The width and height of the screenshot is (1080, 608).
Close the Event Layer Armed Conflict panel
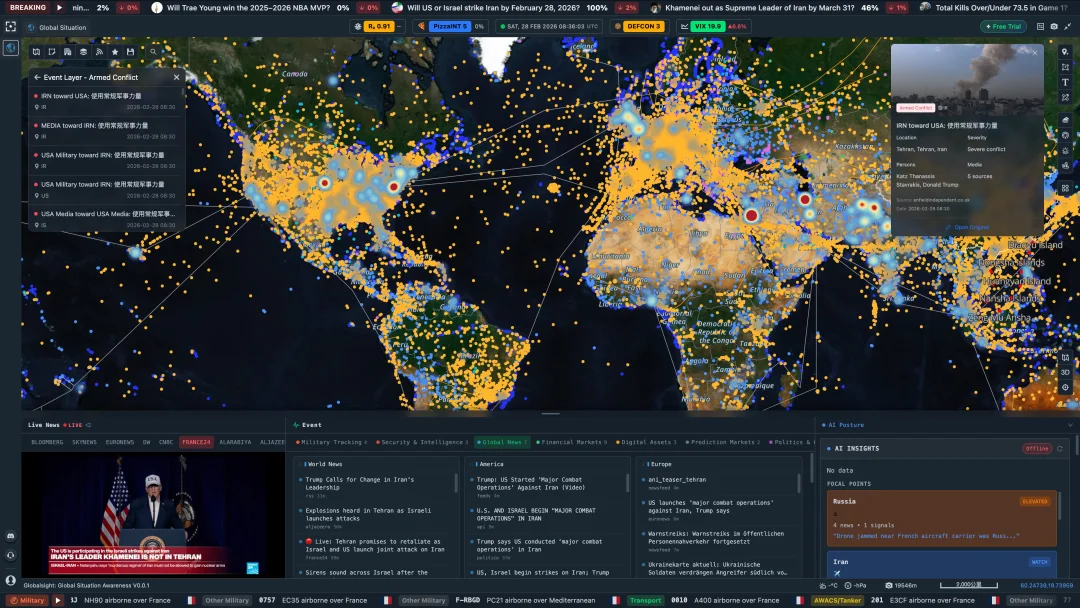[x=177, y=77]
